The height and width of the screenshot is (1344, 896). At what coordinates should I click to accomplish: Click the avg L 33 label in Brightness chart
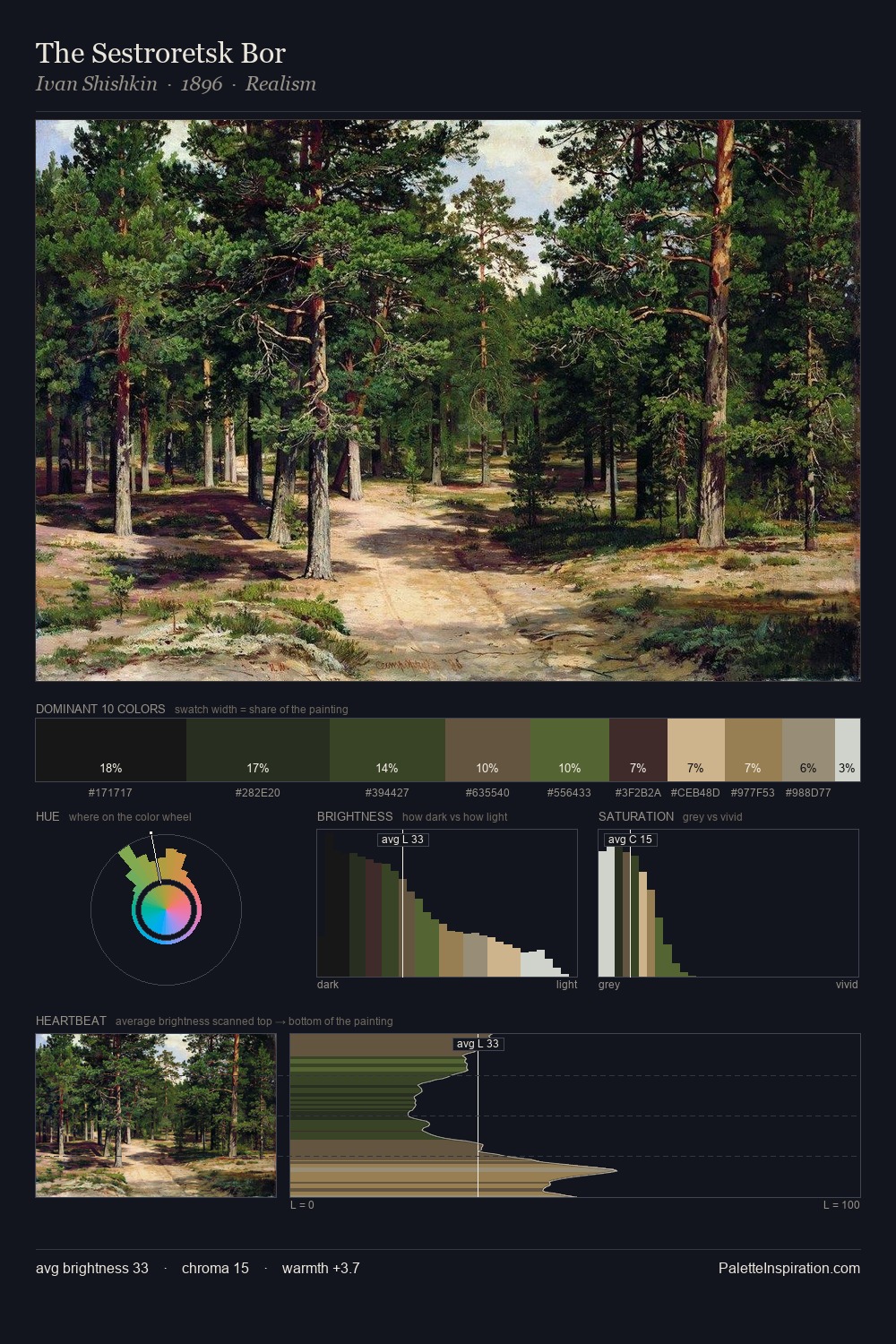click(x=402, y=840)
